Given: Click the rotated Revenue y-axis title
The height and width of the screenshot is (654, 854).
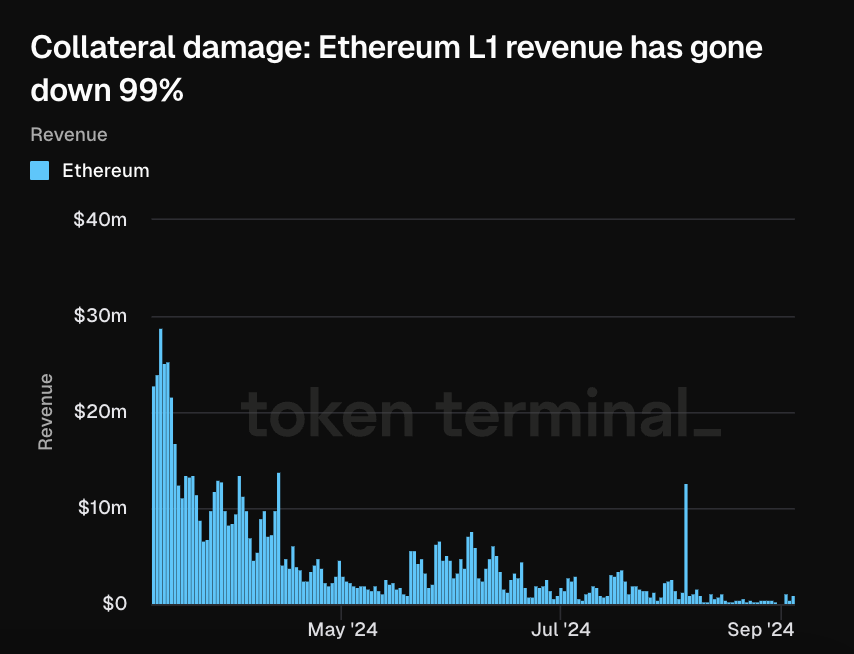Looking at the screenshot, I should coord(46,412).
